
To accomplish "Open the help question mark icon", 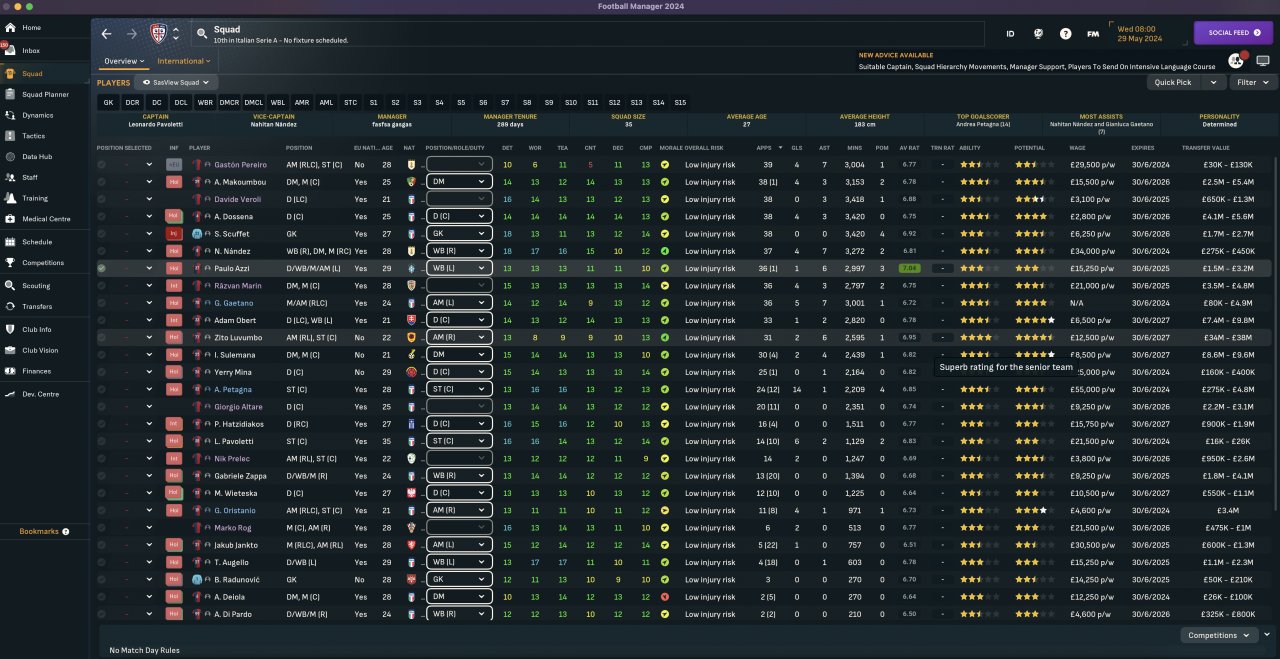I will point(1066,33).
